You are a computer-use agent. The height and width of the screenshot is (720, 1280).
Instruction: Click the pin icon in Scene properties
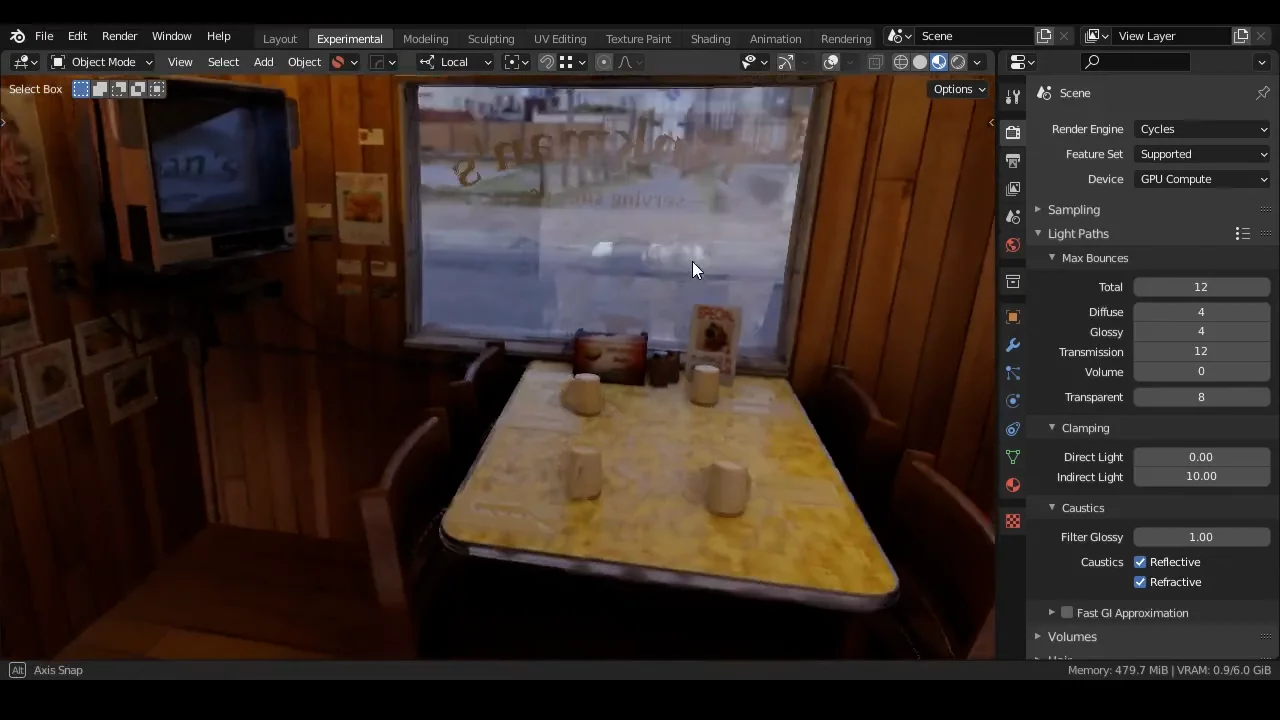point(1263,93)
